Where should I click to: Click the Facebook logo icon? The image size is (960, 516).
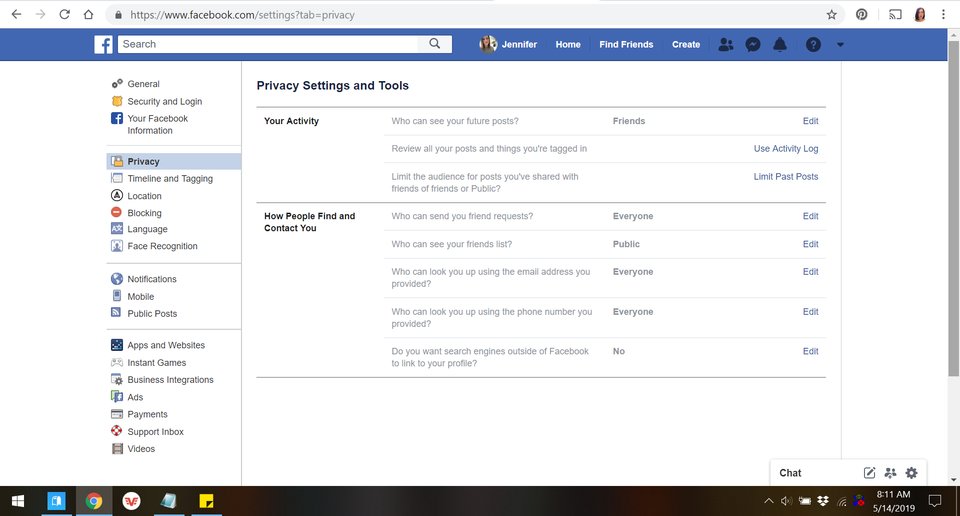[103, 44]
